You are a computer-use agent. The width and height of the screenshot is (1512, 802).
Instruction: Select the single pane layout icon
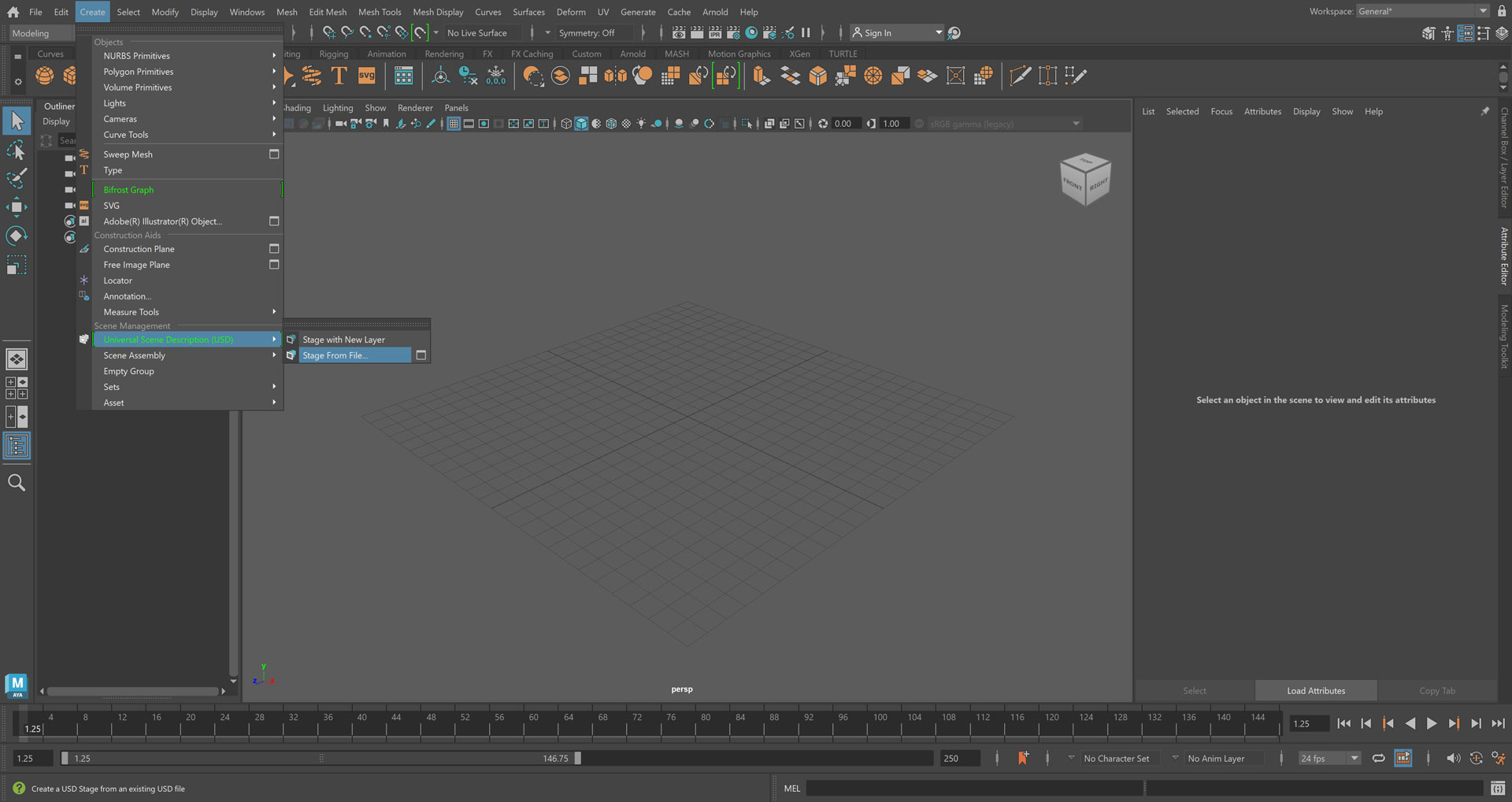tap(17, 359)
